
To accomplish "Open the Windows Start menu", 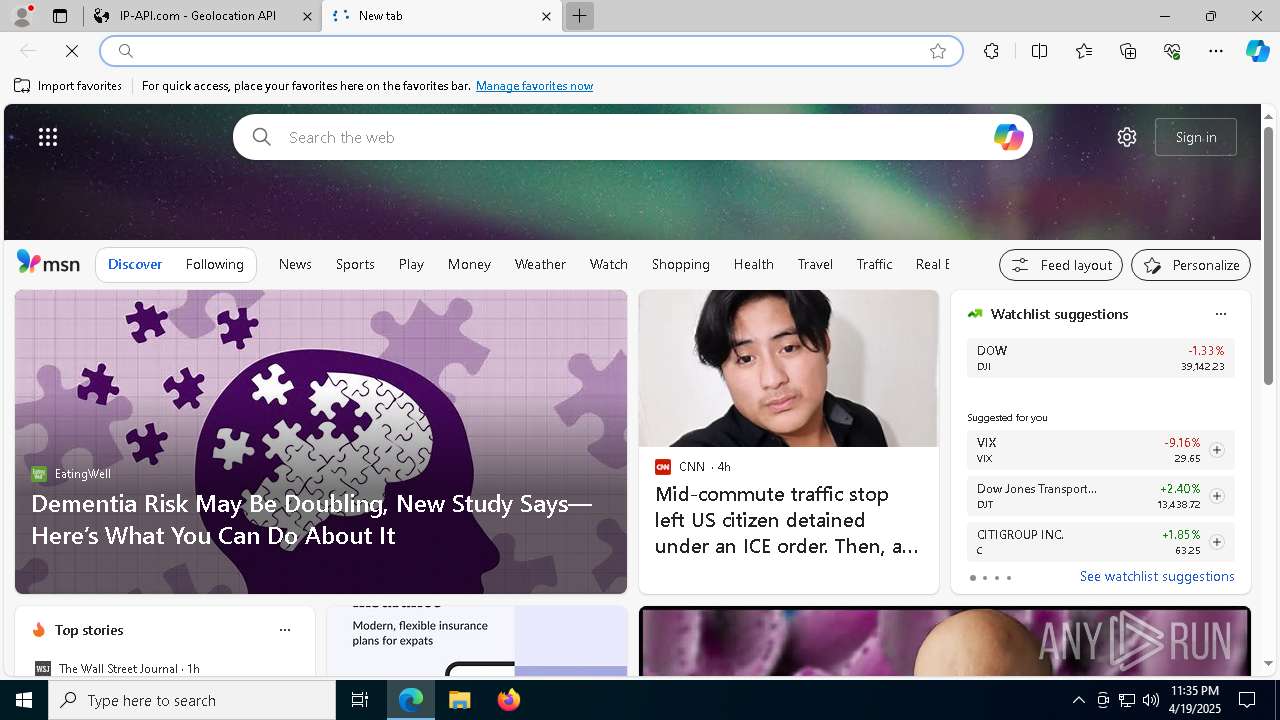I will [x=24, y=700].
